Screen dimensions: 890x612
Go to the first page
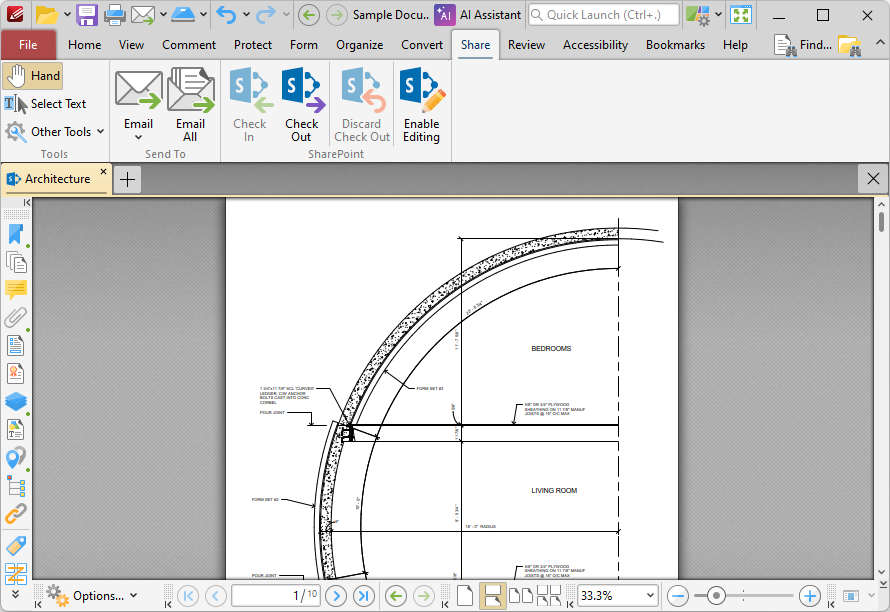pos(188,596)
